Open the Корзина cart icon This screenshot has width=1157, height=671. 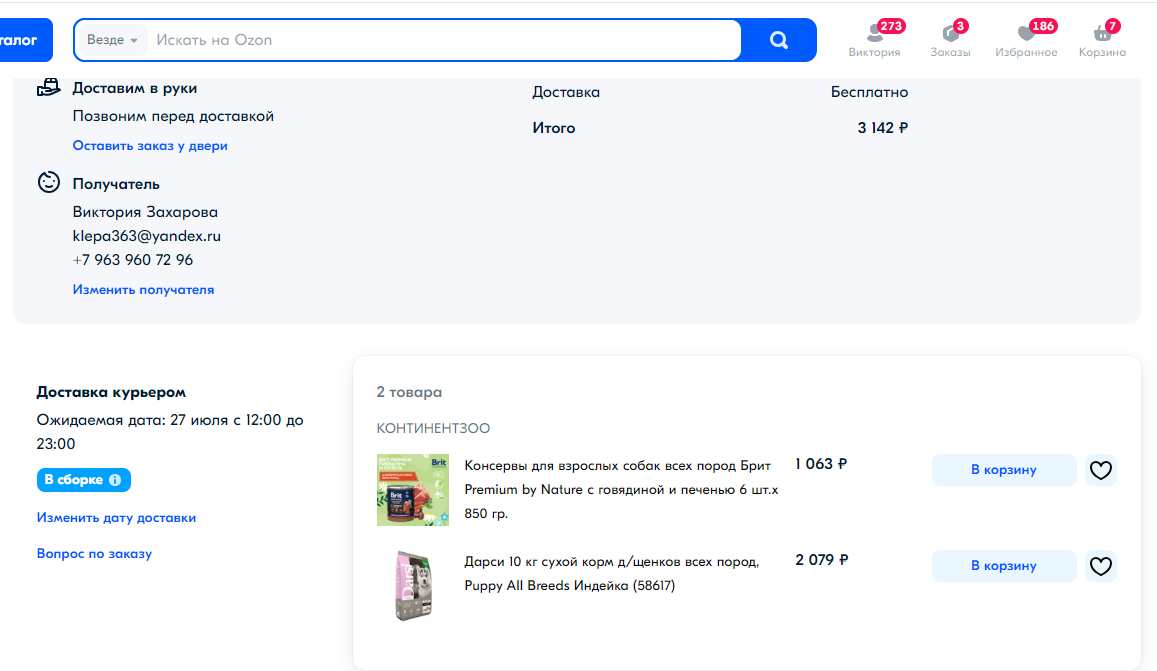[x=1102, y=41]
